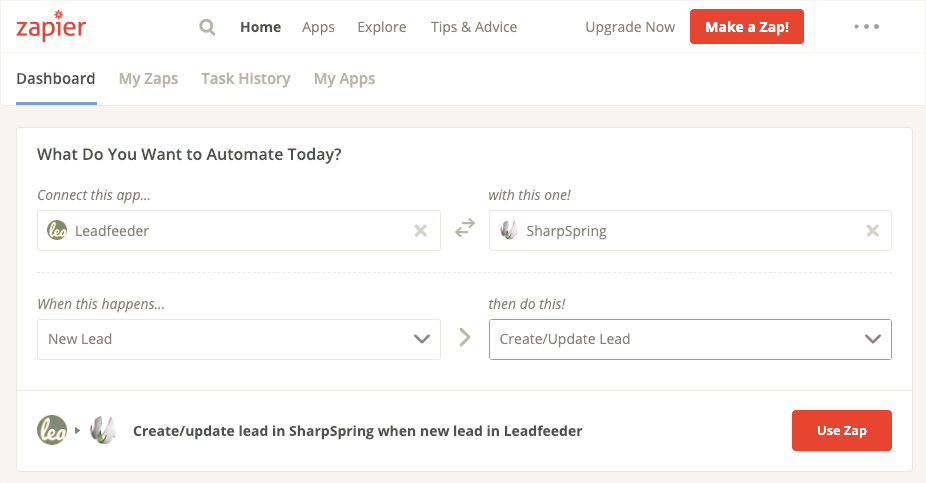Click Leadfeeder logo in Zap summary
Image resolution: width=926 pixels, height=483 pixels.
pyautogui.click(x=52, y=430)
